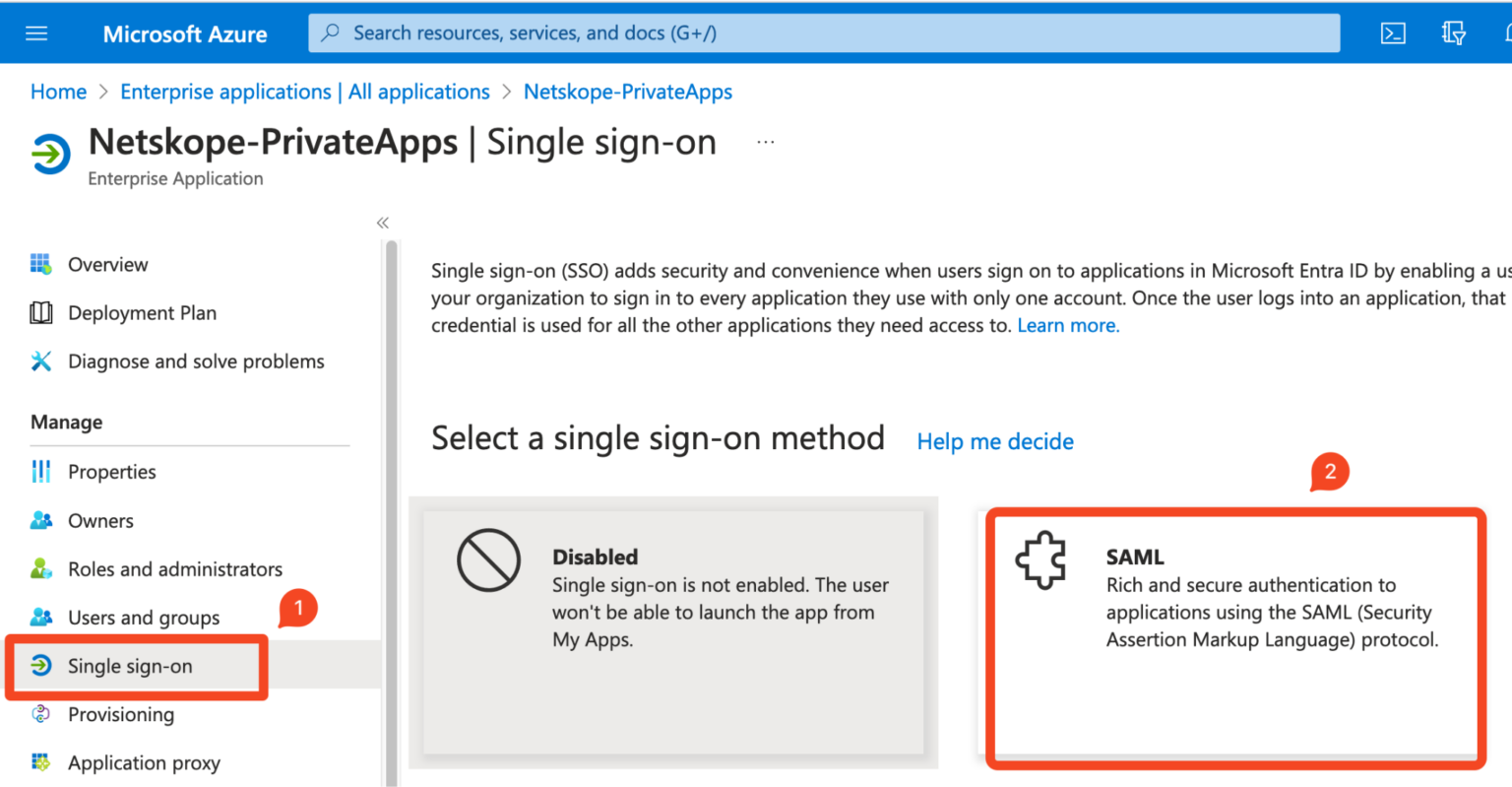Image resolution: width=1512 pixels, height=787 pixels.
Task: Open the portal hamburger menu
Action: click(x=36, y=33)
